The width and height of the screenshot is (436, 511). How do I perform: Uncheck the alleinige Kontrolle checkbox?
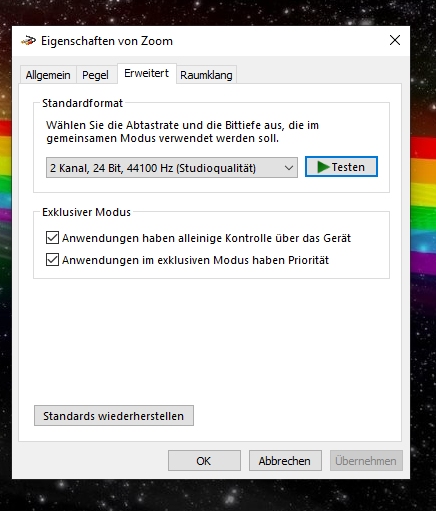(x=52, y=238)
